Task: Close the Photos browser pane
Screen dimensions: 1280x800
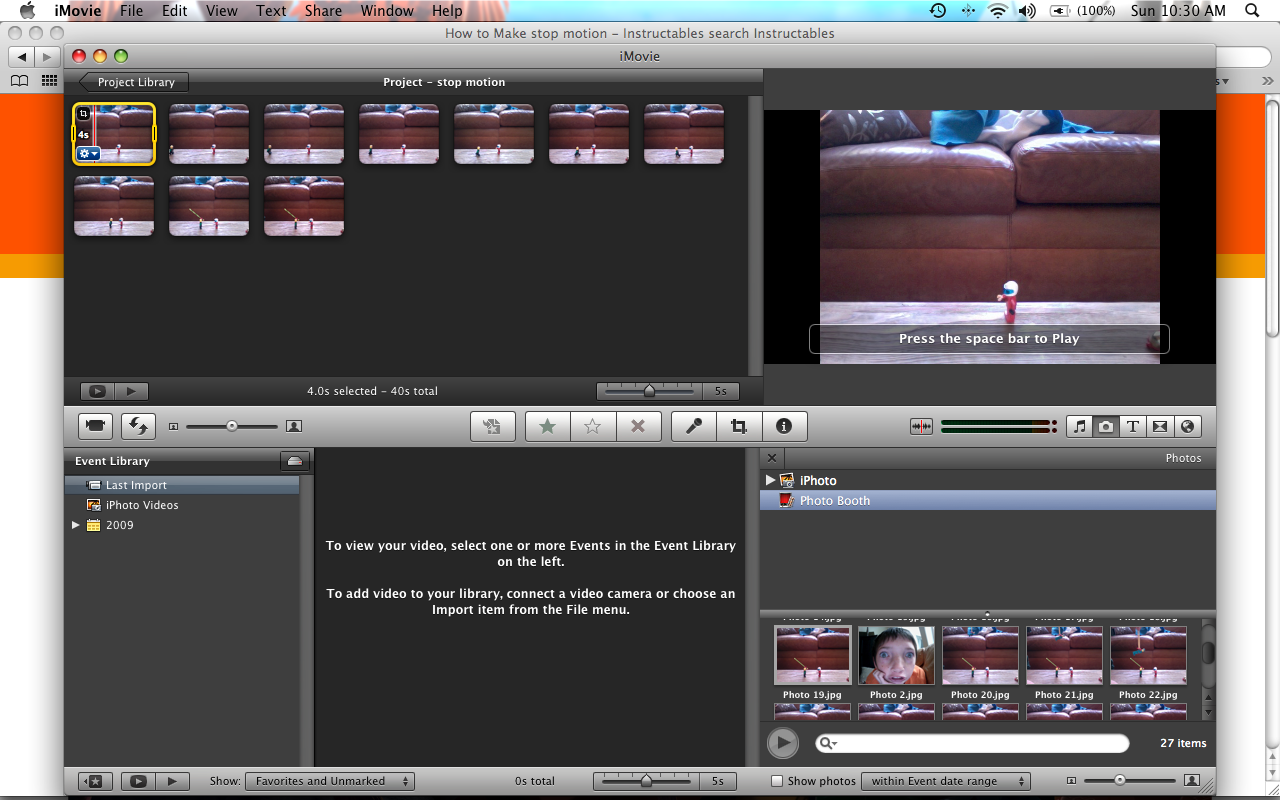Action: [771, 458]
